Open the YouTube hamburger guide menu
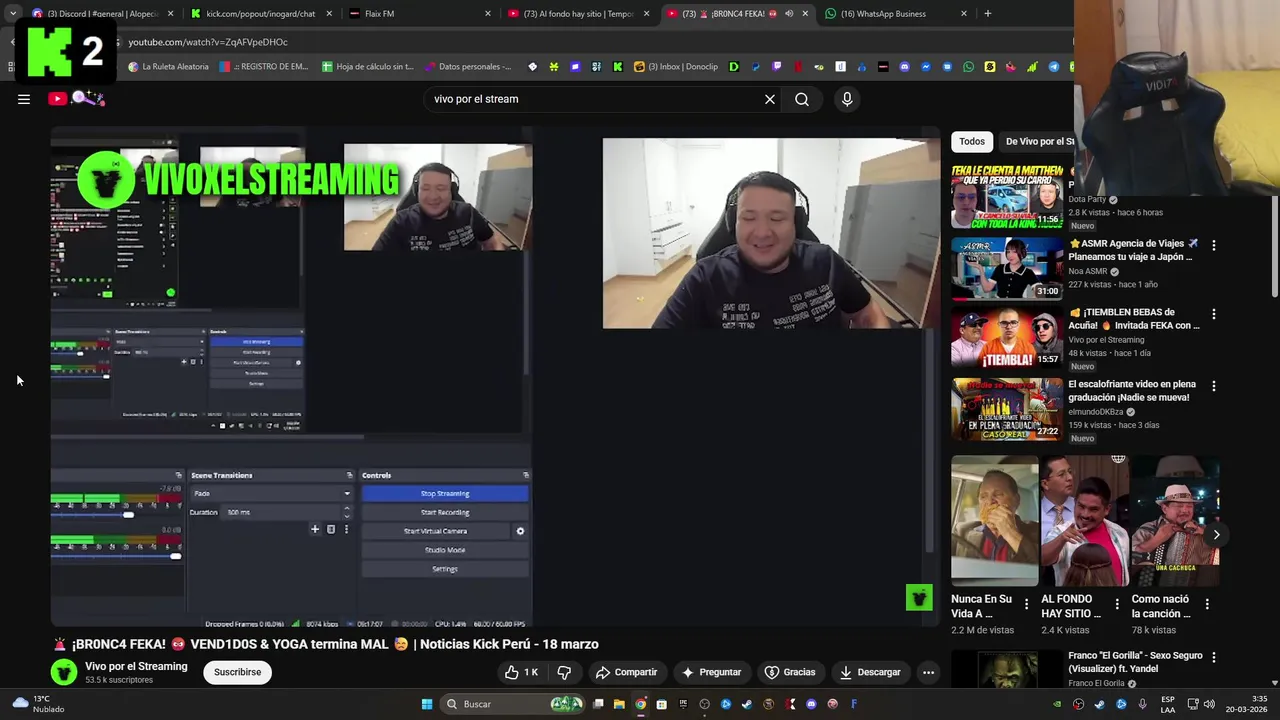This screenshot has height=720, width=1280. 24,99
